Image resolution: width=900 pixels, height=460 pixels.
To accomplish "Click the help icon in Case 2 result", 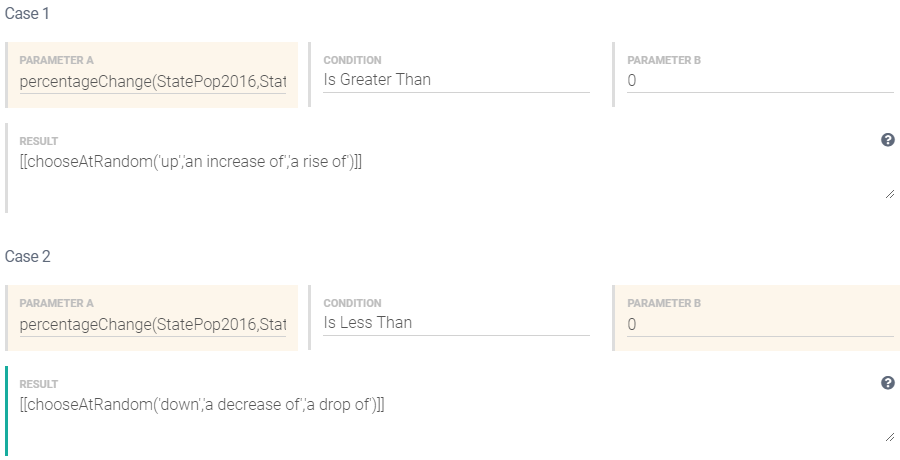I will tap(887, 383).
